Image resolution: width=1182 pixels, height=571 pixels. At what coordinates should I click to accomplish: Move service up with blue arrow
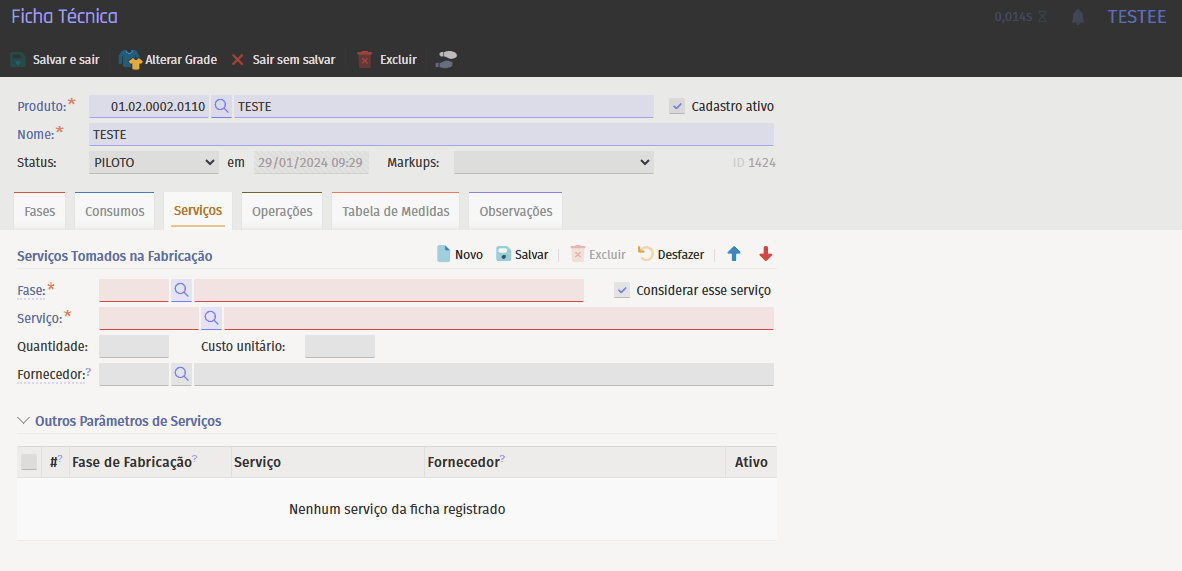(734, 255)
